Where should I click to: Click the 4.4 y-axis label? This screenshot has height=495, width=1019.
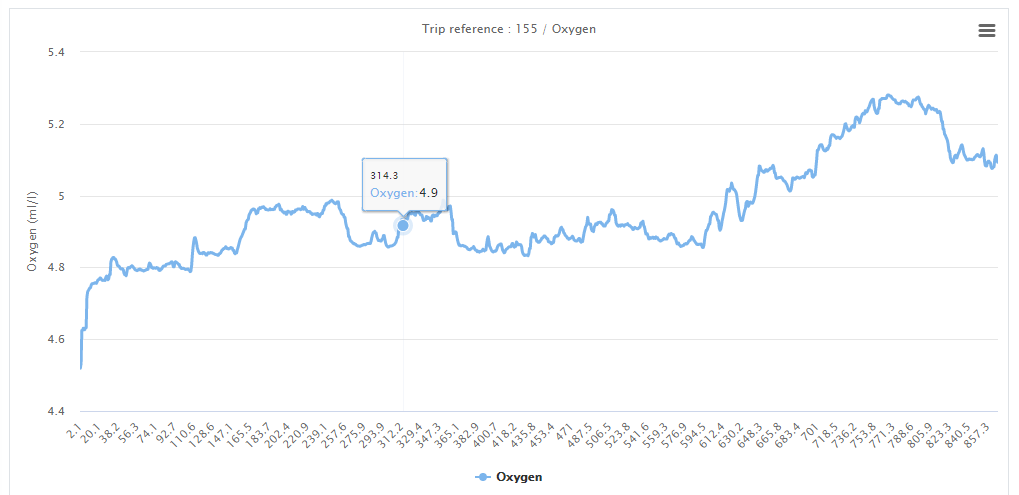57,411
